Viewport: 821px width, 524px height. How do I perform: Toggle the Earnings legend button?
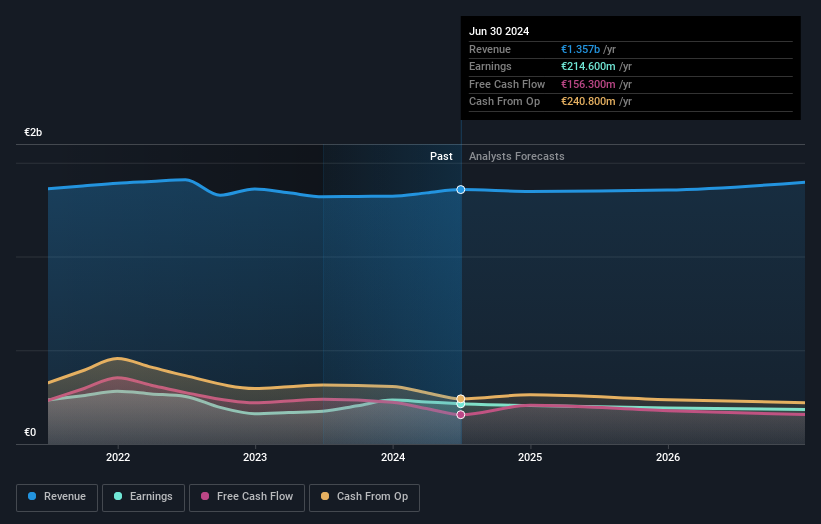(x=143, y=497)
